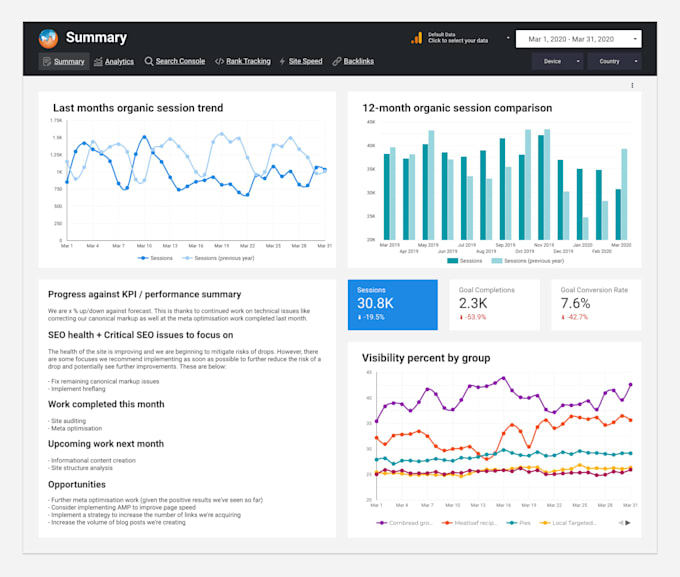Toggle Sessions (previous year) legend in trend chart
This screenshot has width=680, height=577.
(218, 258)
